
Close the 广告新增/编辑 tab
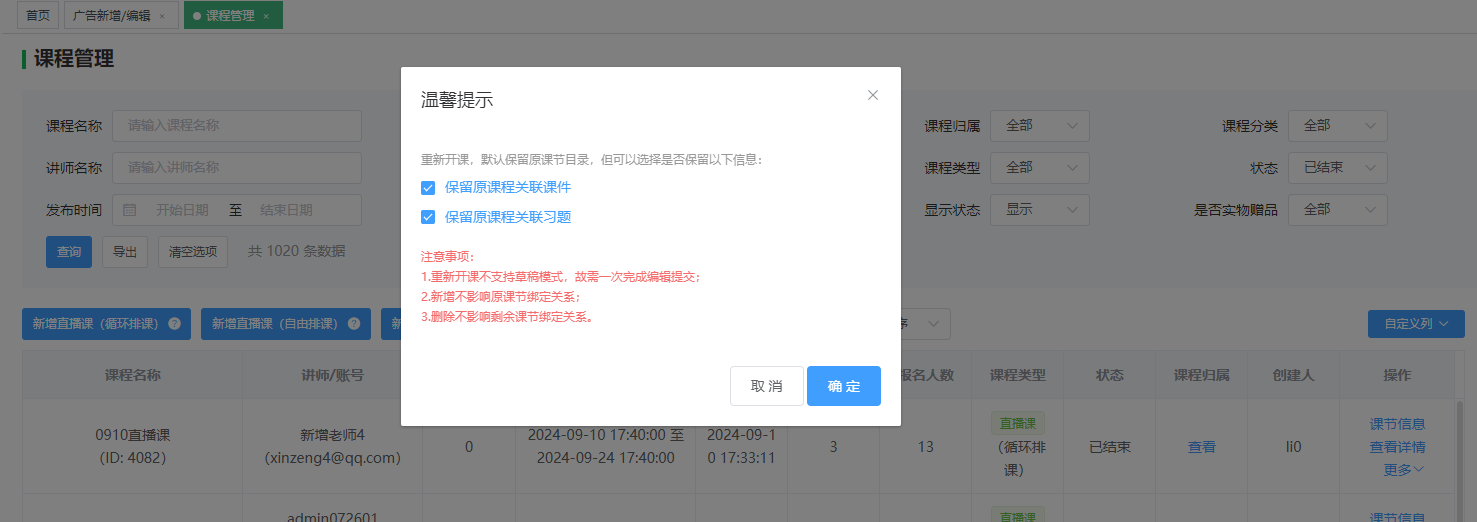(162, 16)
